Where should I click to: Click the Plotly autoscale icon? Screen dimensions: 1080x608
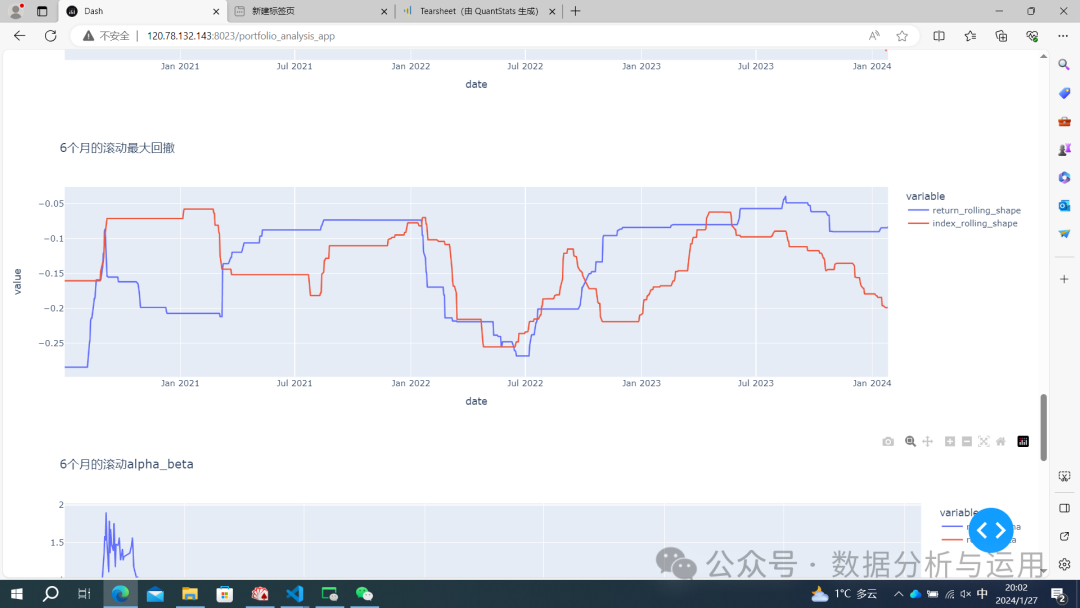(984, 441)
